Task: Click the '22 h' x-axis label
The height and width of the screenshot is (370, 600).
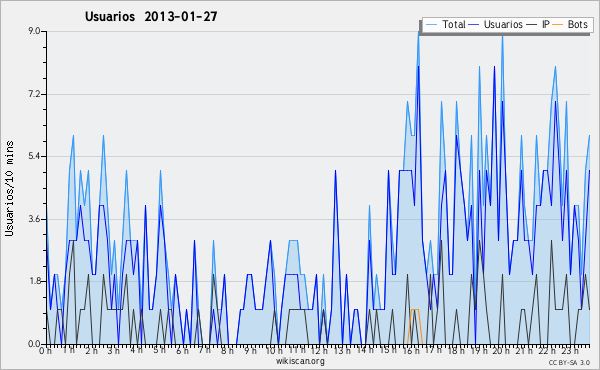Action: coord(546,350)
